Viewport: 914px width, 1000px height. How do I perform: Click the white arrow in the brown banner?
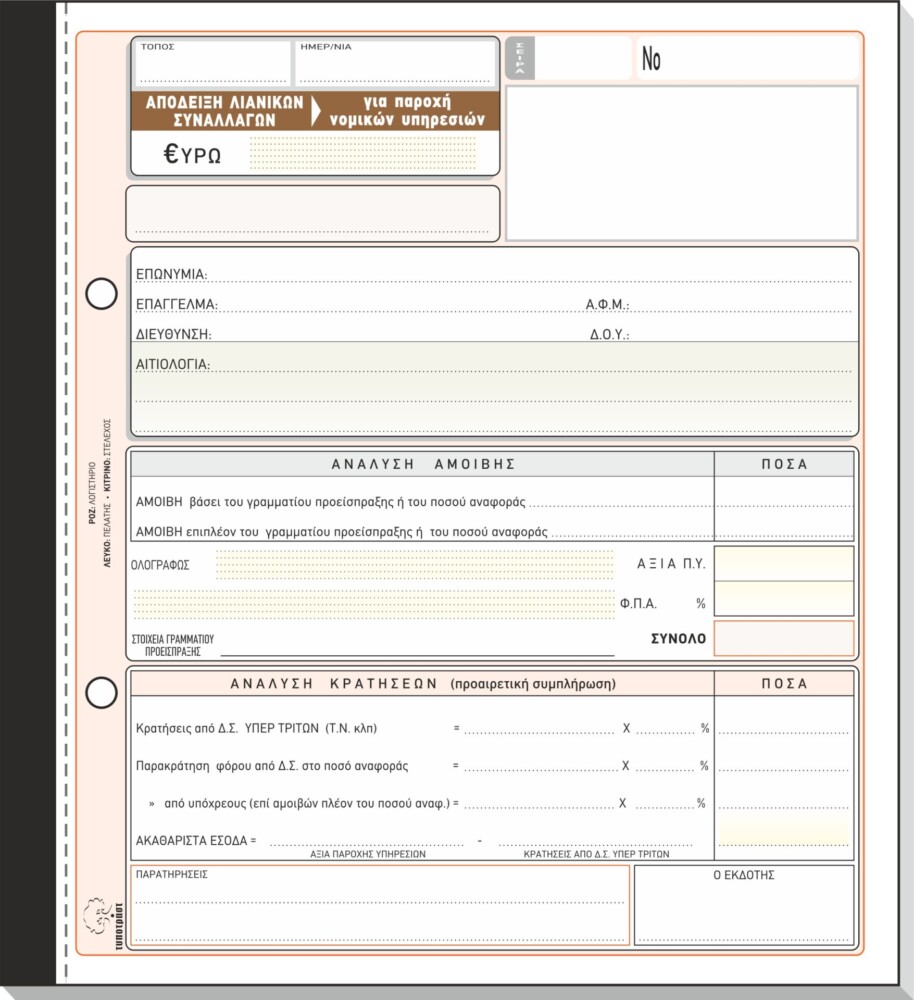[x=316, y=111]
